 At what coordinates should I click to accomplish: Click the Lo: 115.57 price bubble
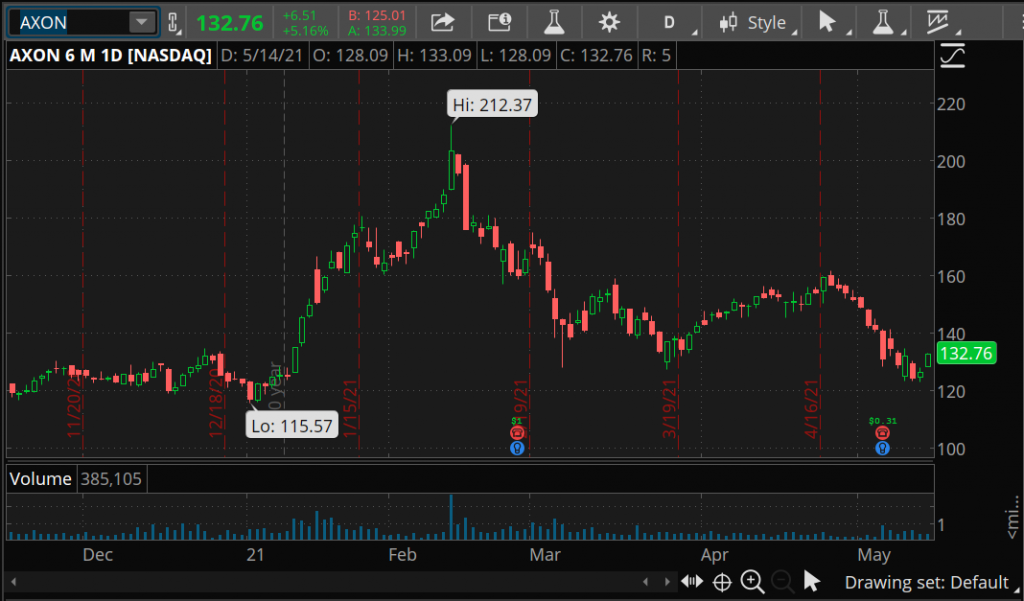(292, 426)
